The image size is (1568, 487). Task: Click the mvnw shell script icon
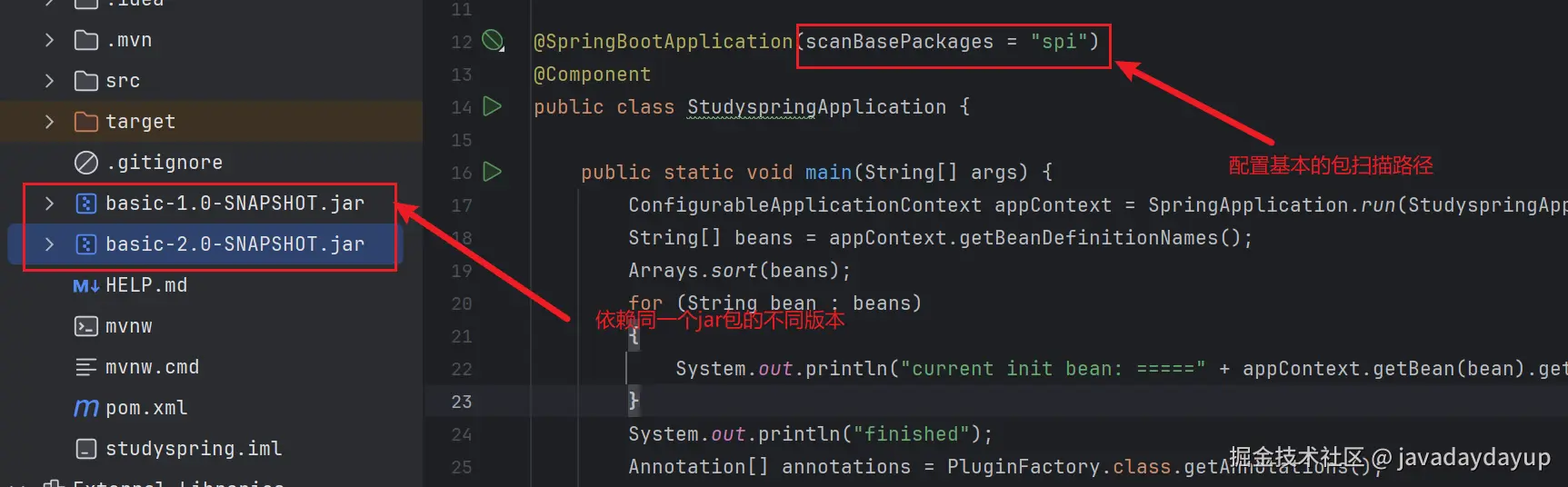[x=85, y=326]
